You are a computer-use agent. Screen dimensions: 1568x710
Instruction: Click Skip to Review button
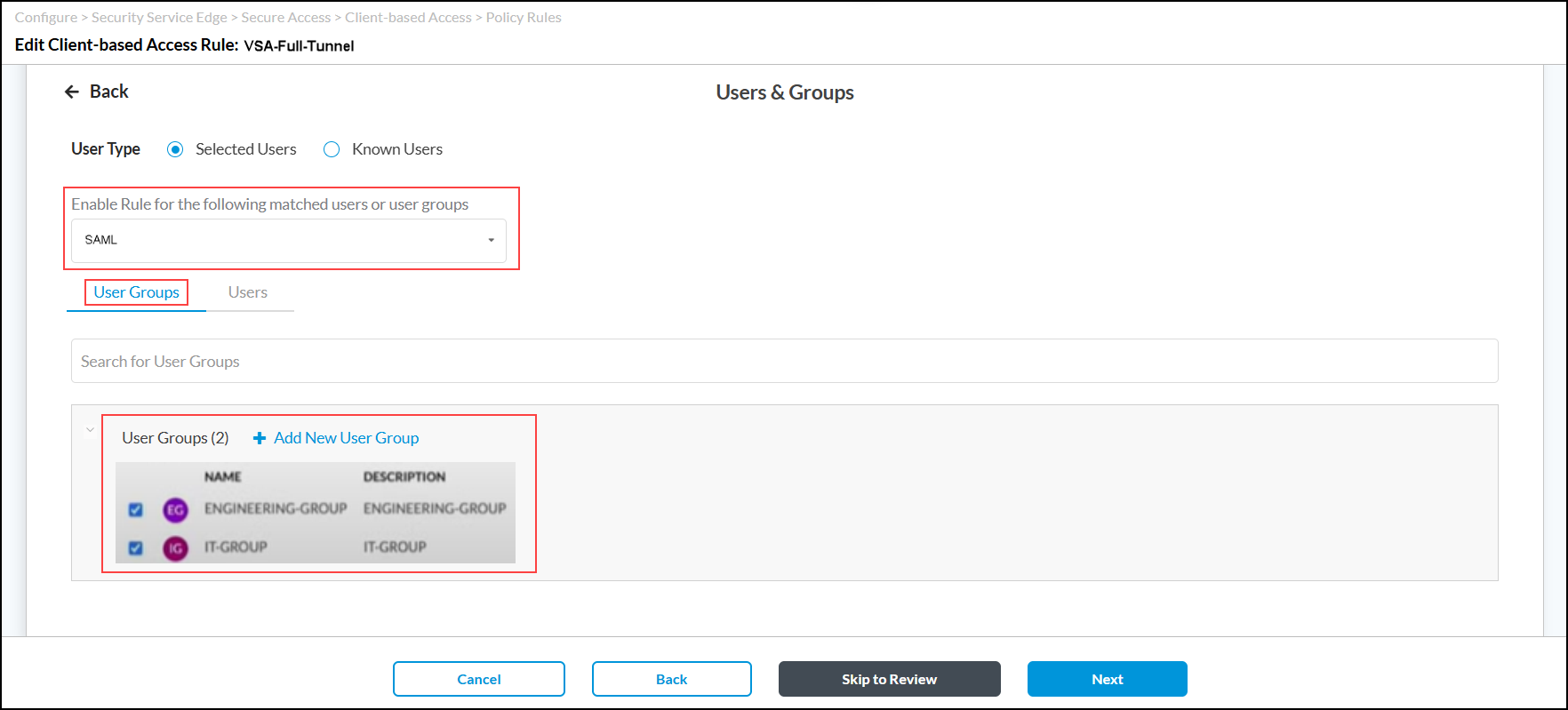click(x=890, y=679)
